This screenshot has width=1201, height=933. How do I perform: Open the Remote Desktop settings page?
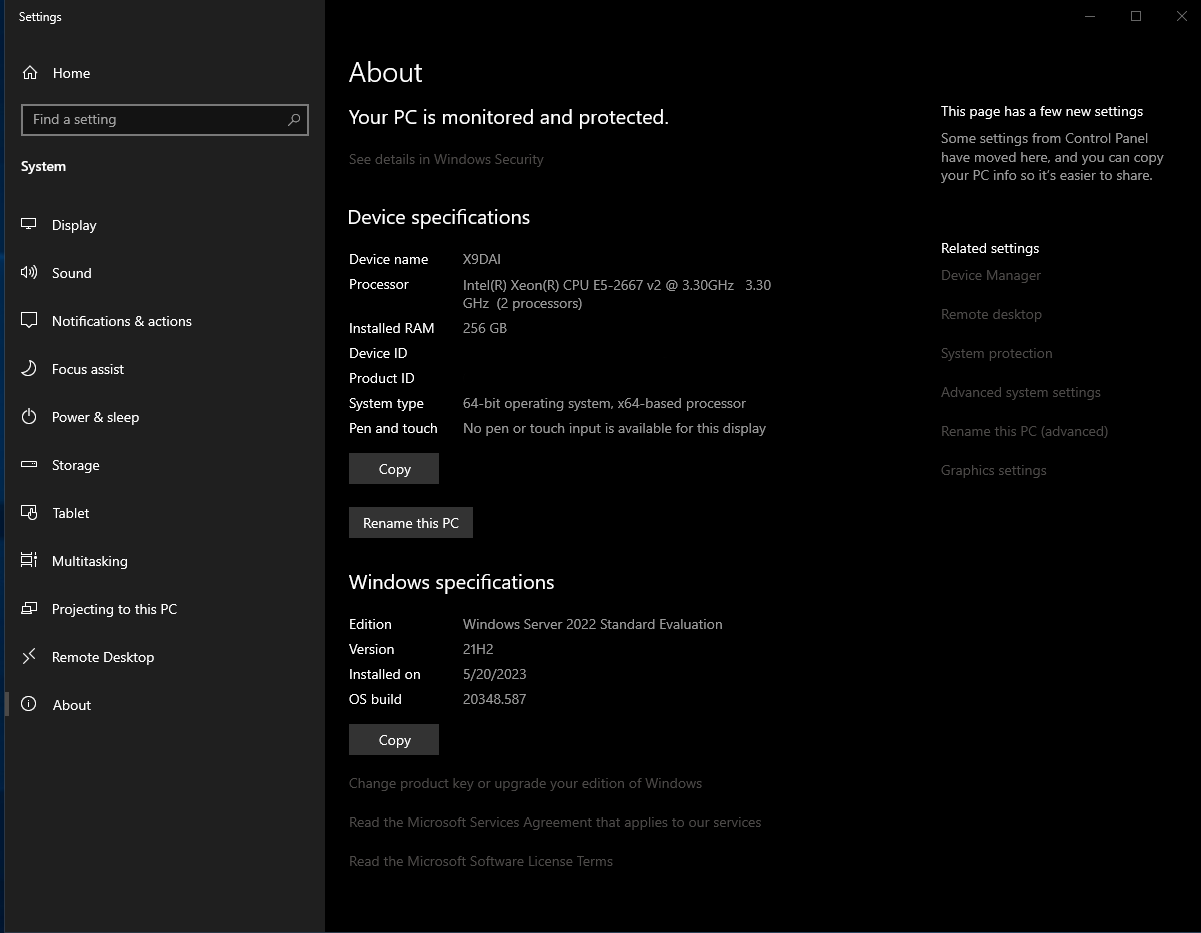pyautogui.click(x=103, y=657)
